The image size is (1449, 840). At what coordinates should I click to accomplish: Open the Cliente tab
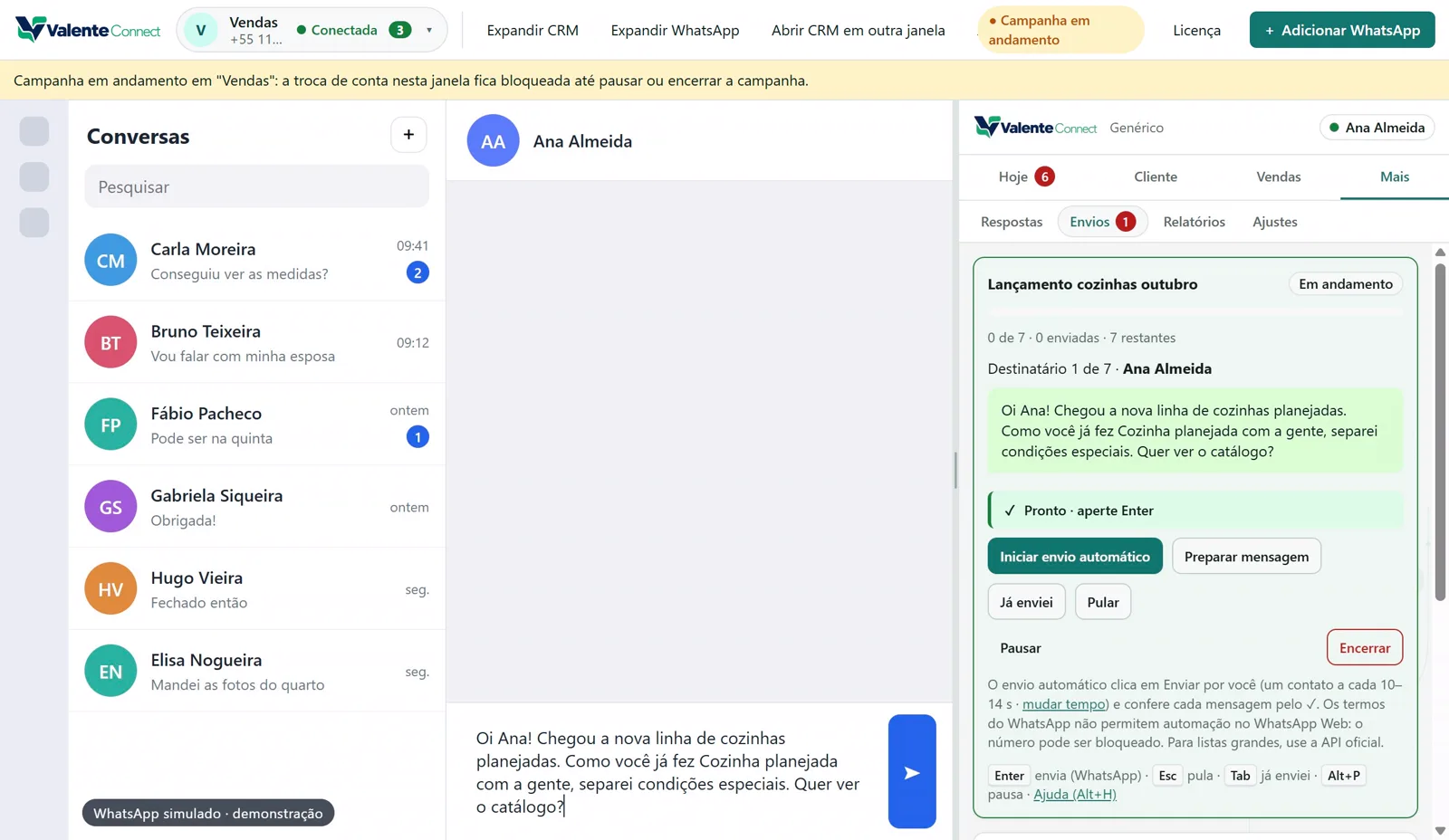tap(1156, 177)
